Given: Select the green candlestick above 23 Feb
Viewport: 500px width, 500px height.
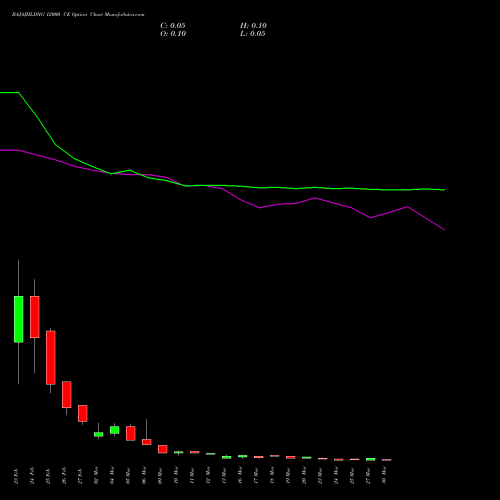Looking at the screenshot, I should tap(19, 319).
